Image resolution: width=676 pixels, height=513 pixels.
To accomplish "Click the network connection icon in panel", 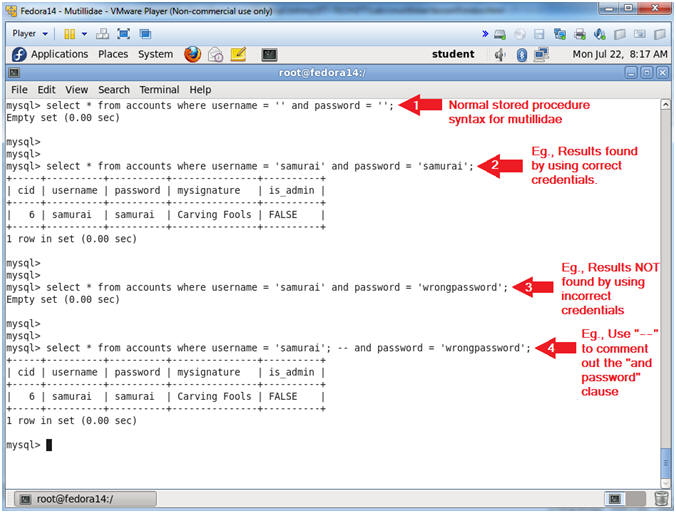I will point(541,55).
